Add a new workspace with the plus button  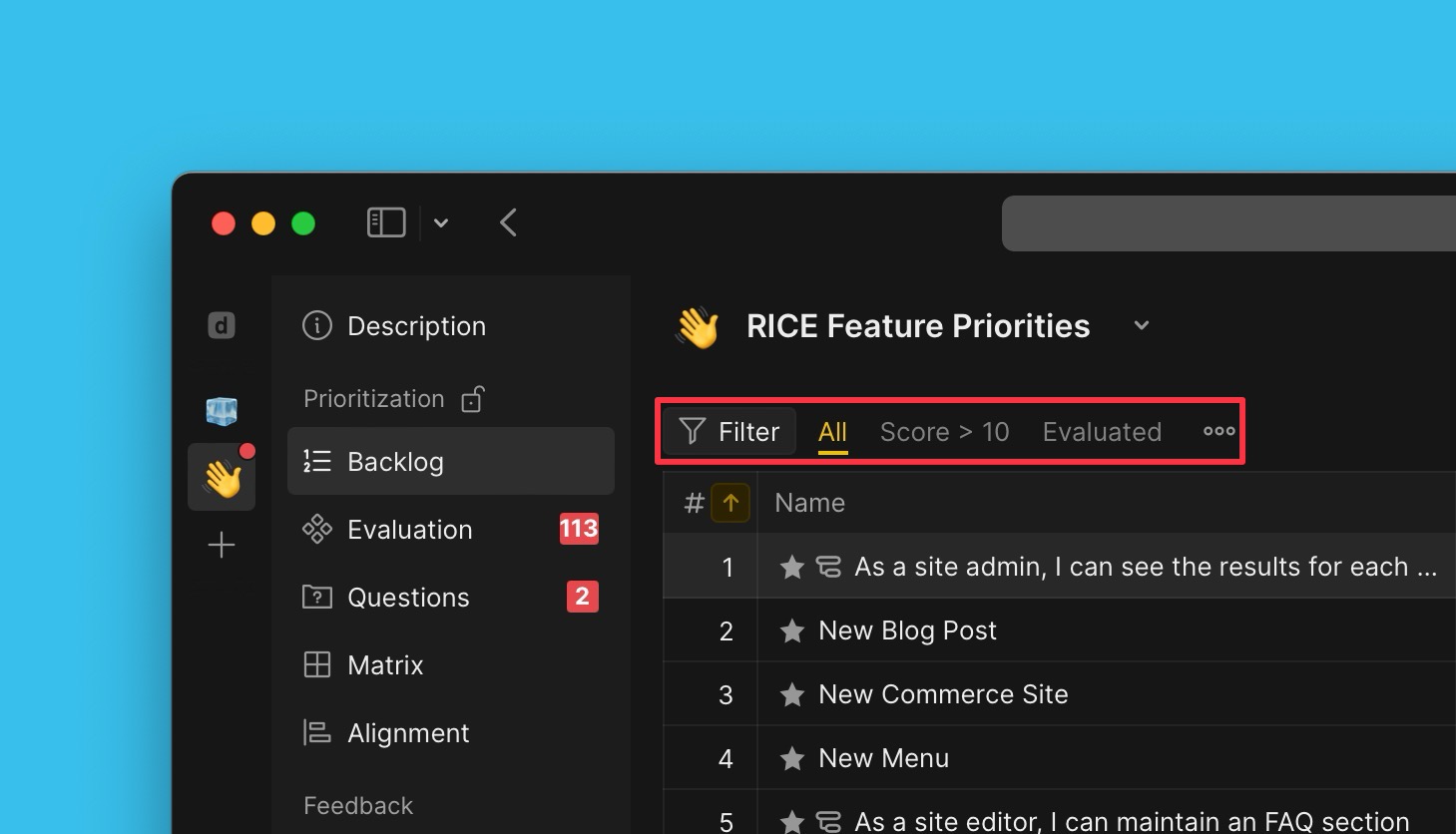coord(222,545)
